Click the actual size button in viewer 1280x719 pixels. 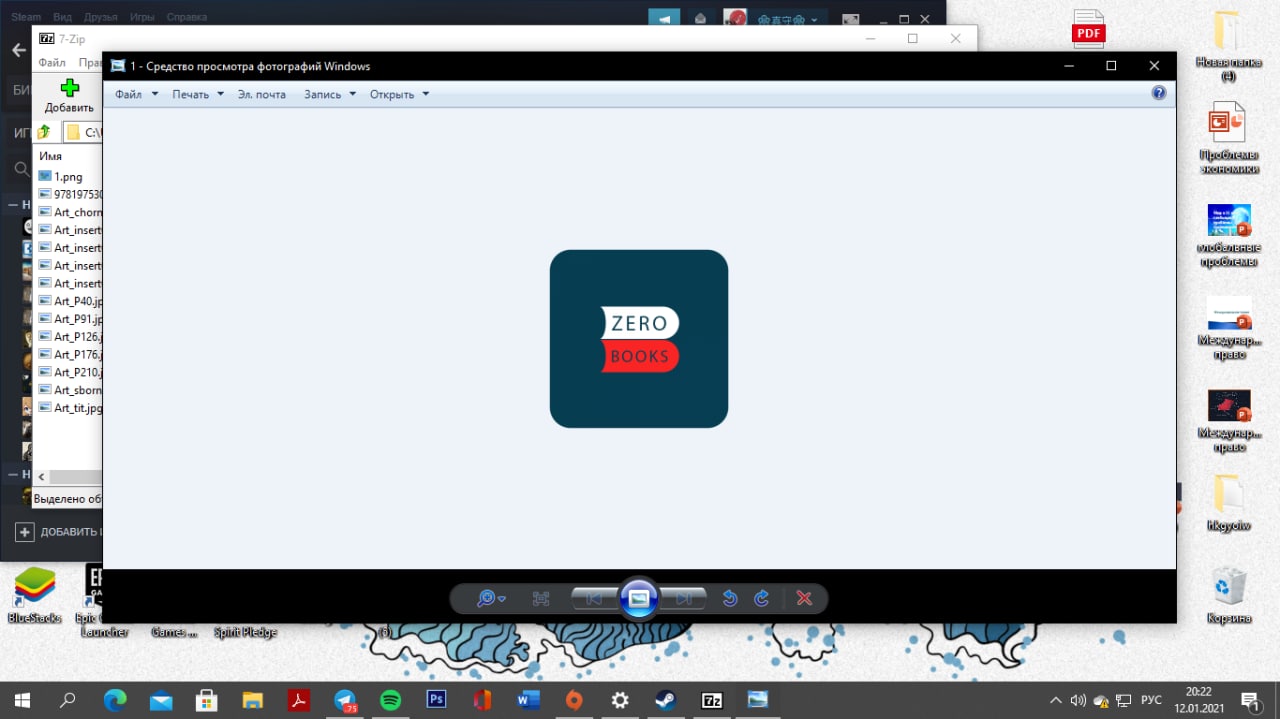[541, 599]
